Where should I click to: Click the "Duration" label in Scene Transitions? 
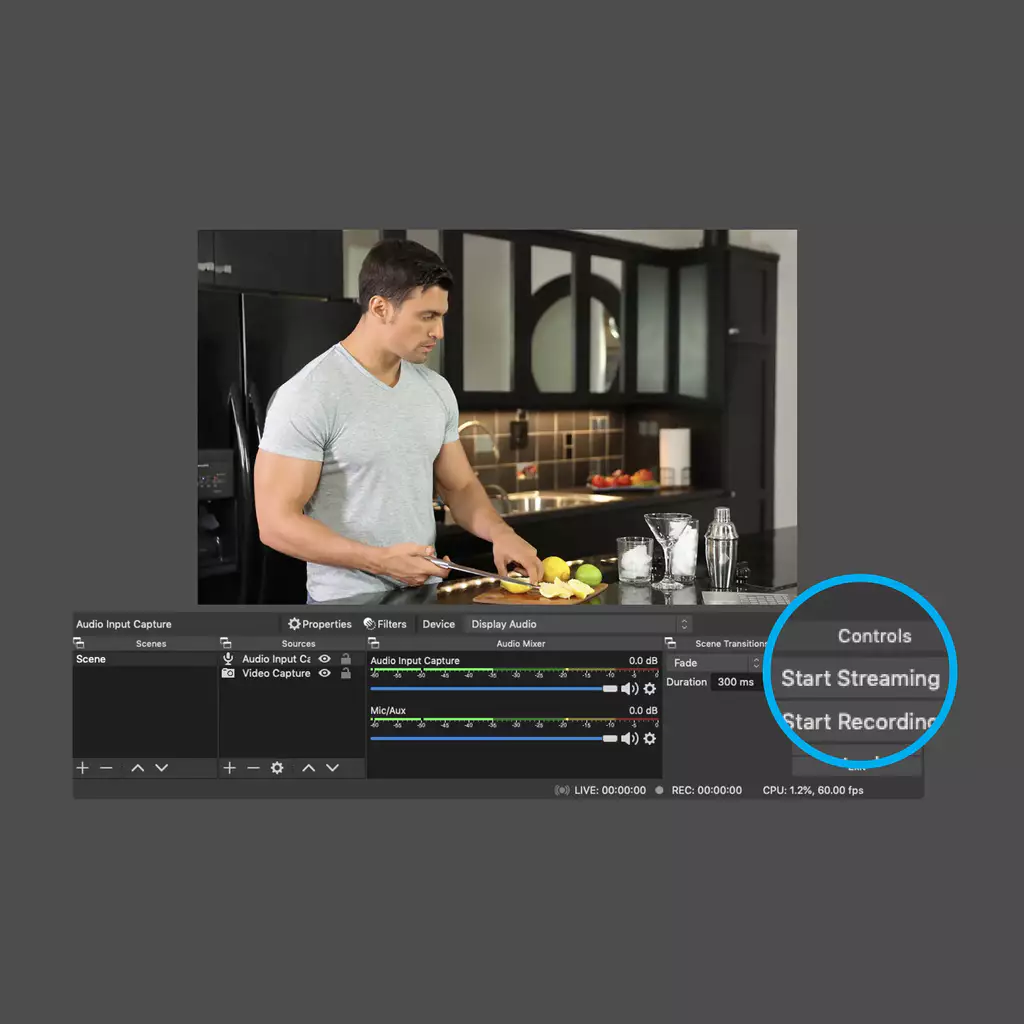[686, 682]
